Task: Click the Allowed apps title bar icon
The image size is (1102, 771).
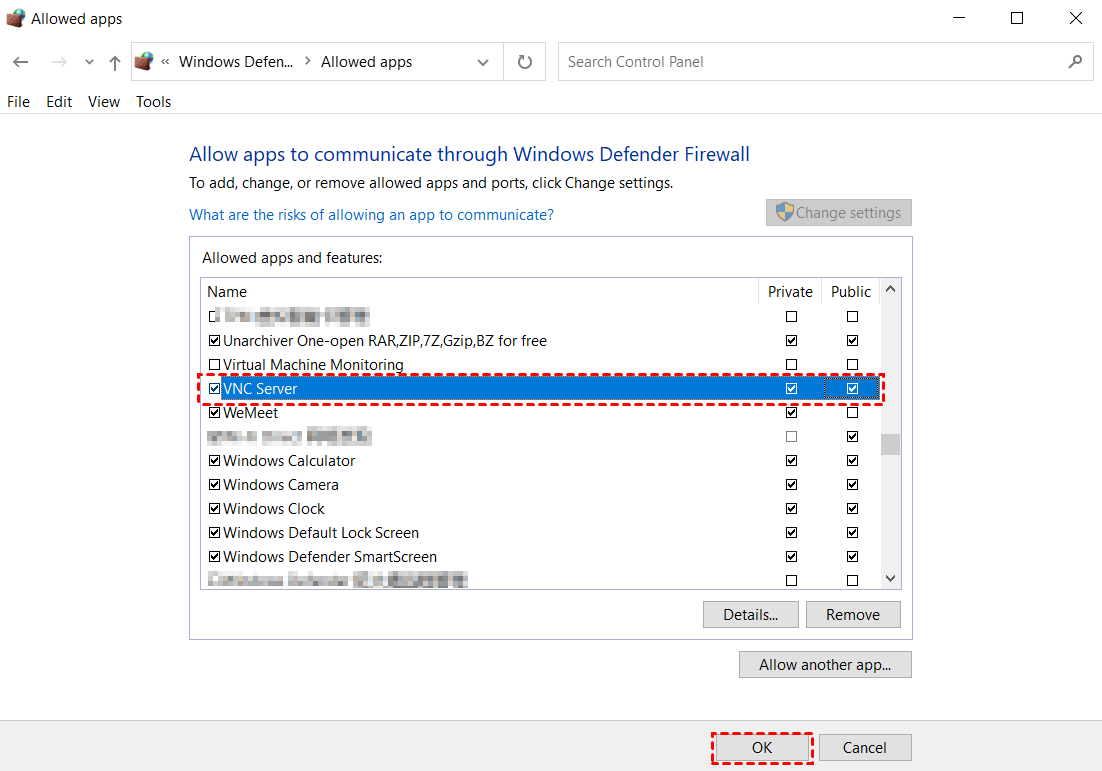Action: 15,18
